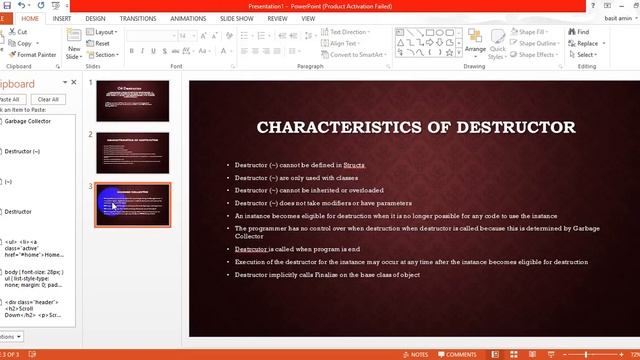Switch to Slide Sorter view
Screen dimensions: 640x360
[513, 354]
